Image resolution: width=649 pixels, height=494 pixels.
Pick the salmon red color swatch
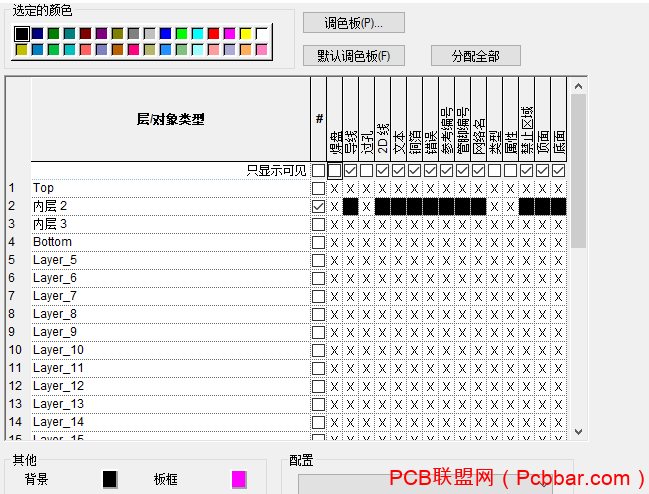click(x=86, y=50)
